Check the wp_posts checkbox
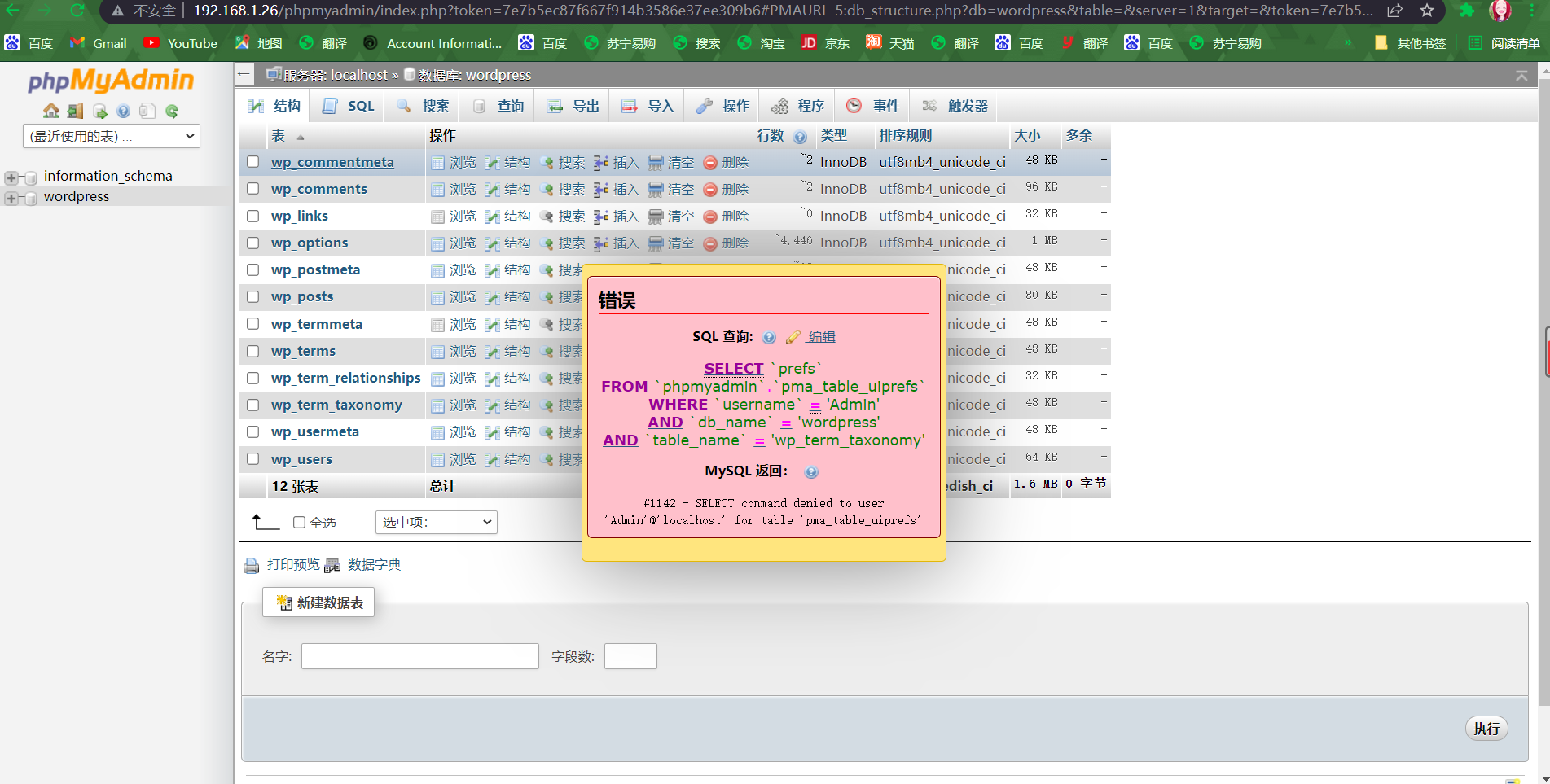The image size is (1550, 784). pos(253,296)
